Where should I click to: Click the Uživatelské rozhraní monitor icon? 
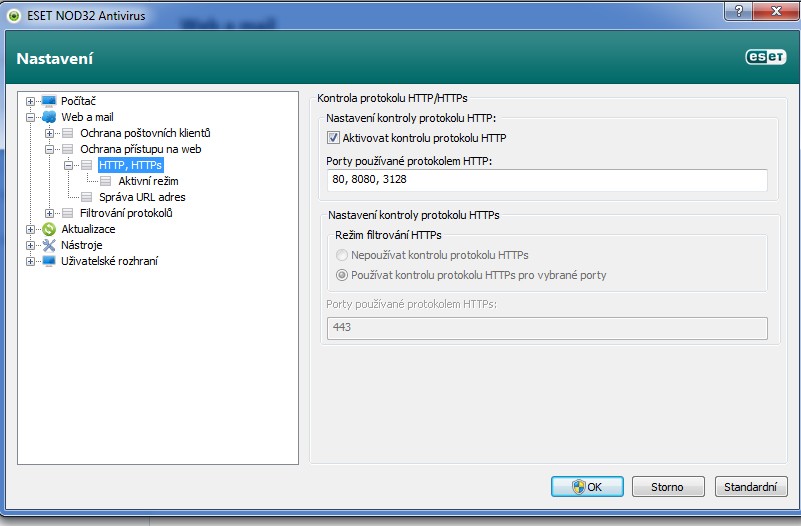pos(49,261)
